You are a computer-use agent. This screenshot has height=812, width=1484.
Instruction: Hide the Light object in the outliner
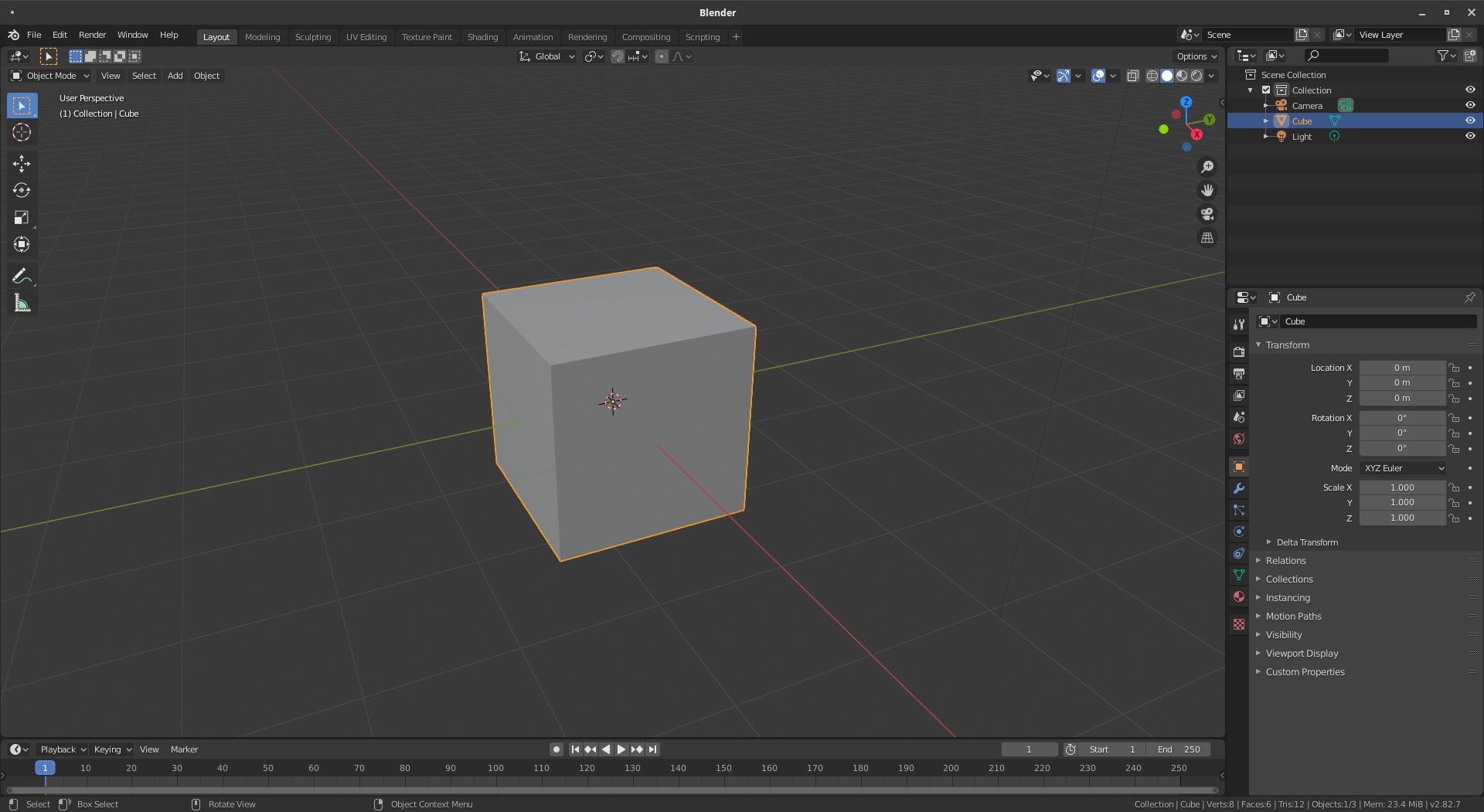tap(1470, 136)
